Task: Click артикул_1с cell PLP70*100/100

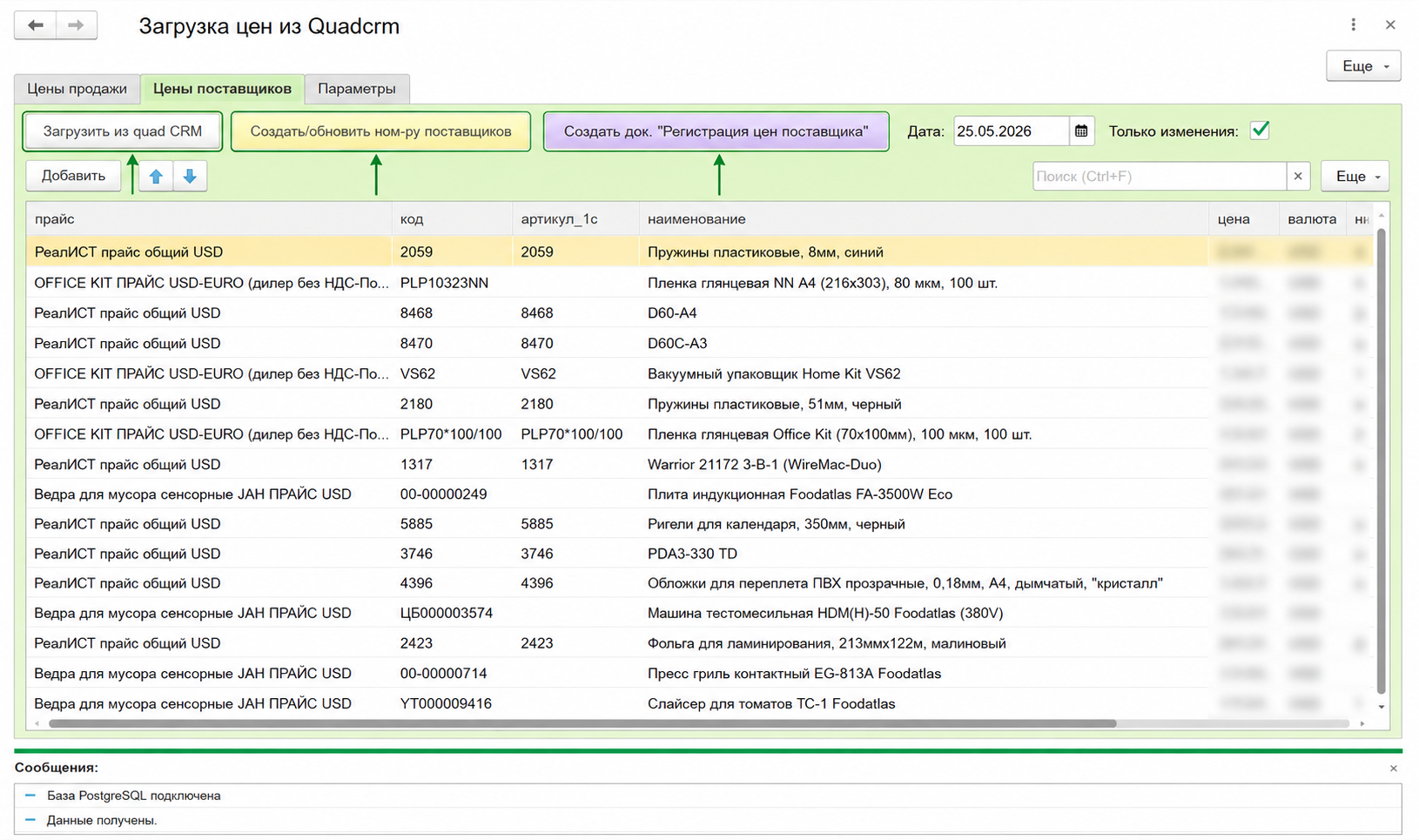Action: 575,434
